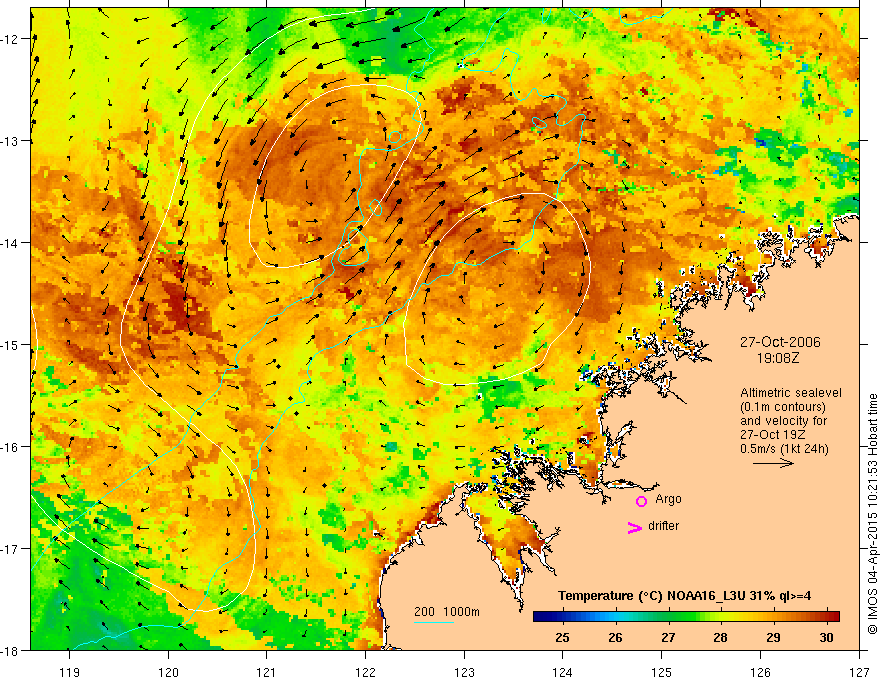The image size is (880, 680).
Task: Click the 'Altimetric sealevel' text
Action: coord(791,393)
